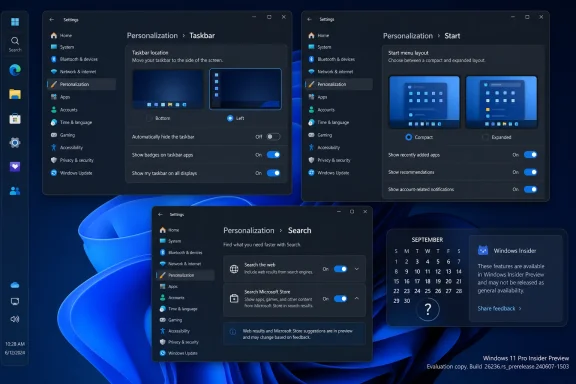Viewport: 576px width, 384px height.
Task: Select September 17 in the calendar
Action: click(x=417, y=281)
